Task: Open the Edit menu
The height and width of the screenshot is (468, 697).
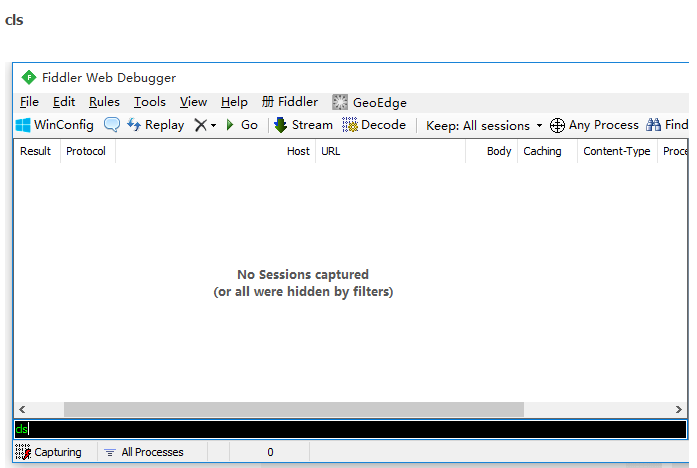Action: (64, 102)
